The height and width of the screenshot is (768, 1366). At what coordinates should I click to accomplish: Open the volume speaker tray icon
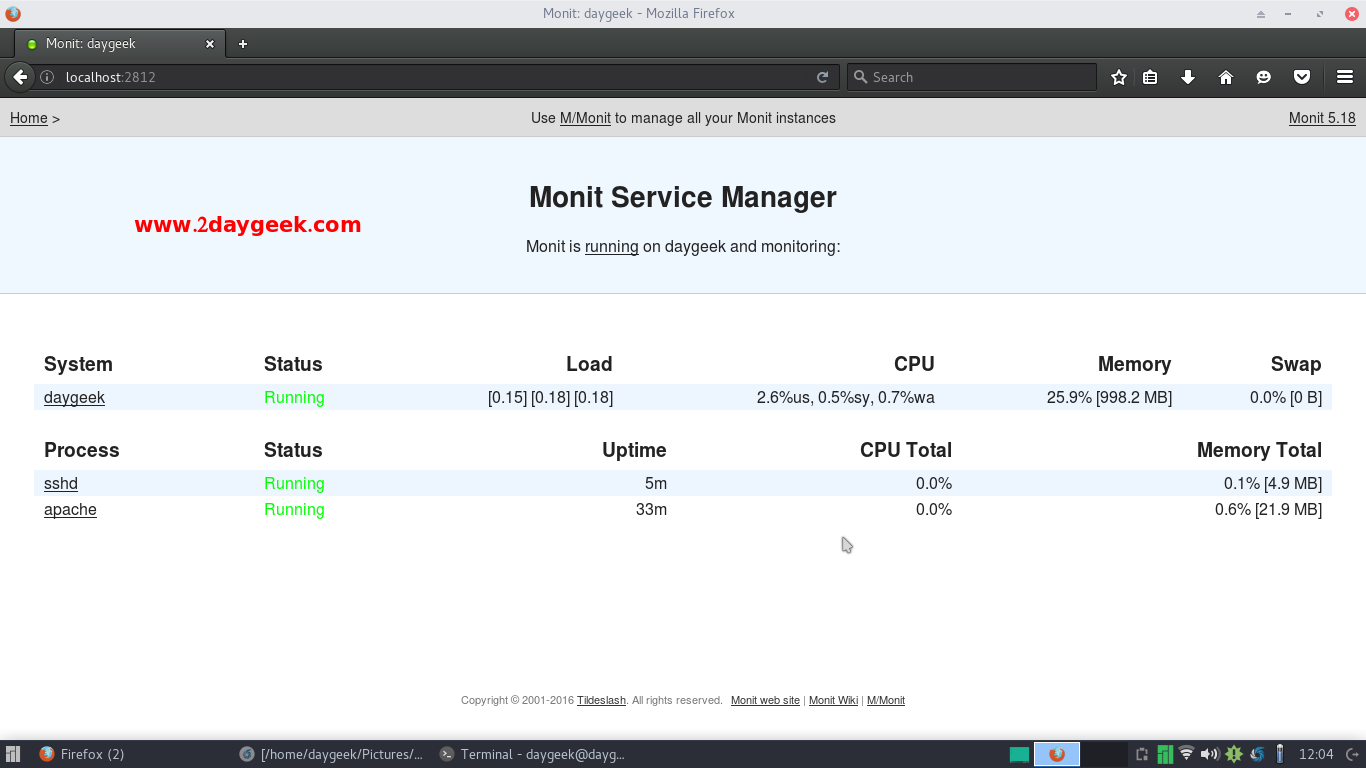pos(1210,754)
